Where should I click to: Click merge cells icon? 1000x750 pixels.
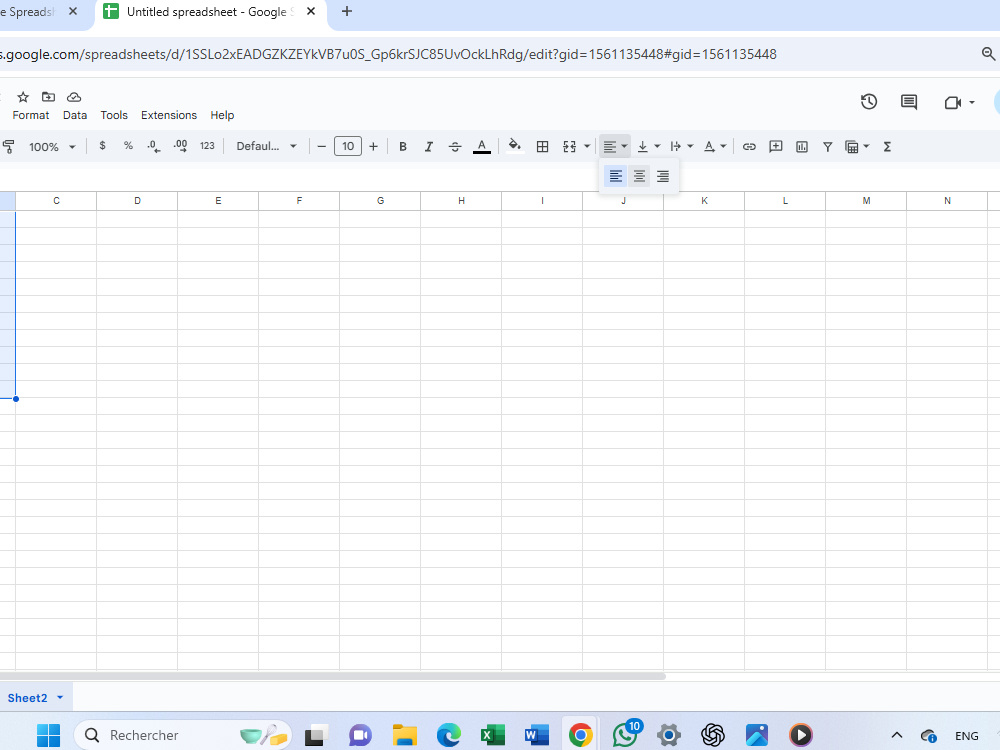[x=570, y=147]
